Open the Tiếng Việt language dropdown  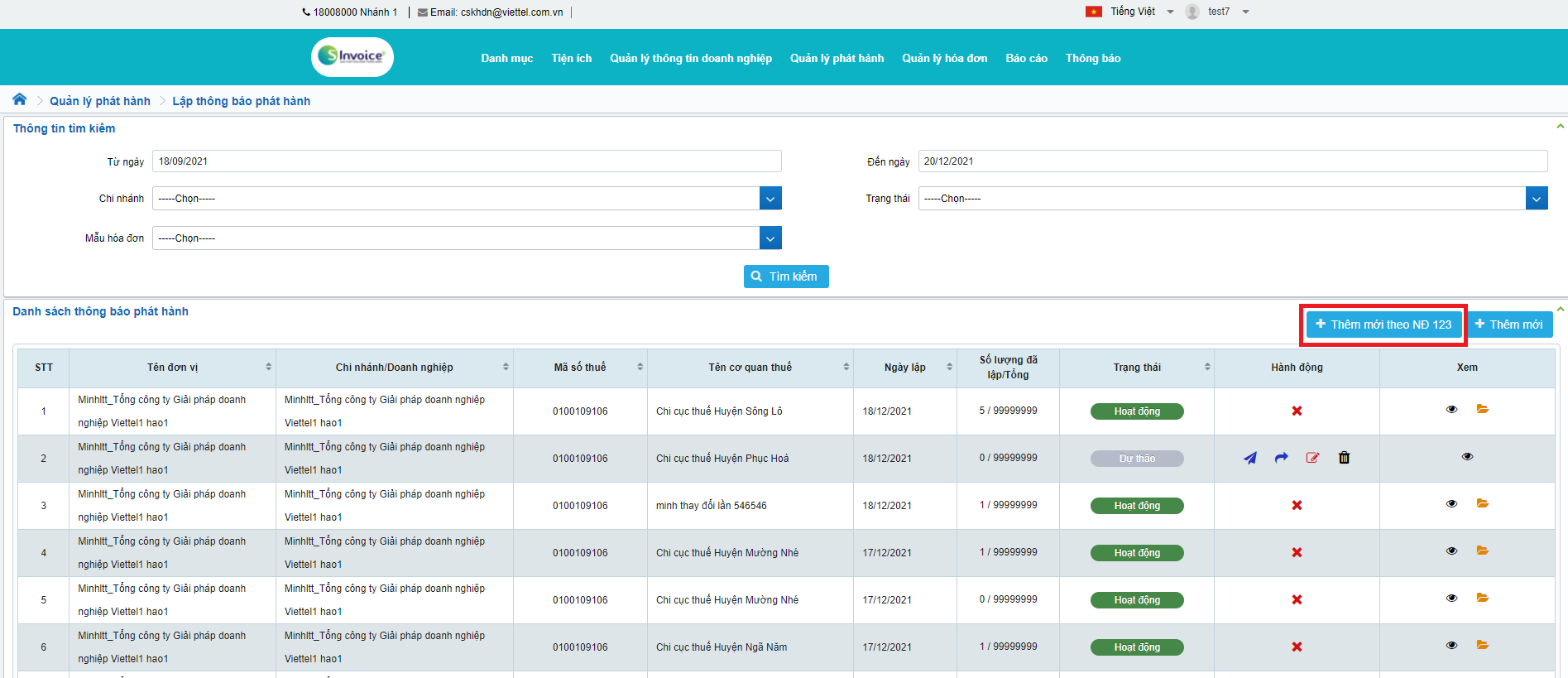point(1170,12)
